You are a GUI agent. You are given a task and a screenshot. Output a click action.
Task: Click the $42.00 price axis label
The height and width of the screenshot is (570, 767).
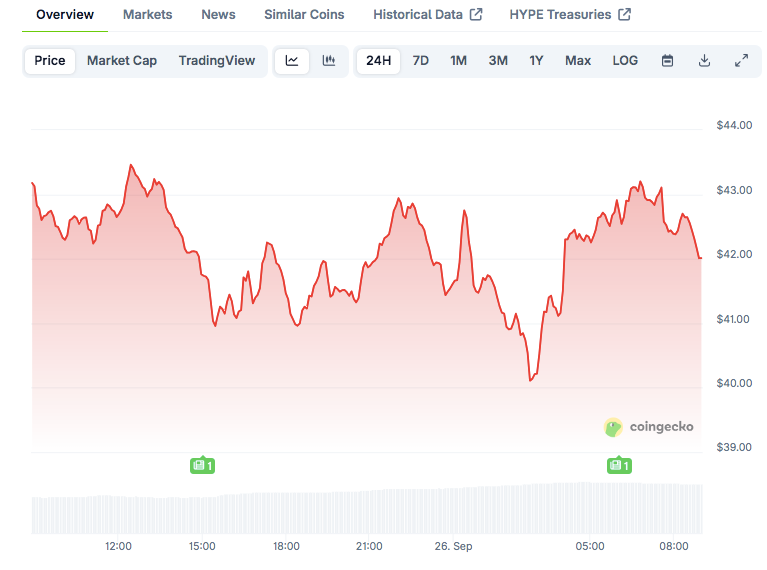pyautogui.click(x=734, y=254)
